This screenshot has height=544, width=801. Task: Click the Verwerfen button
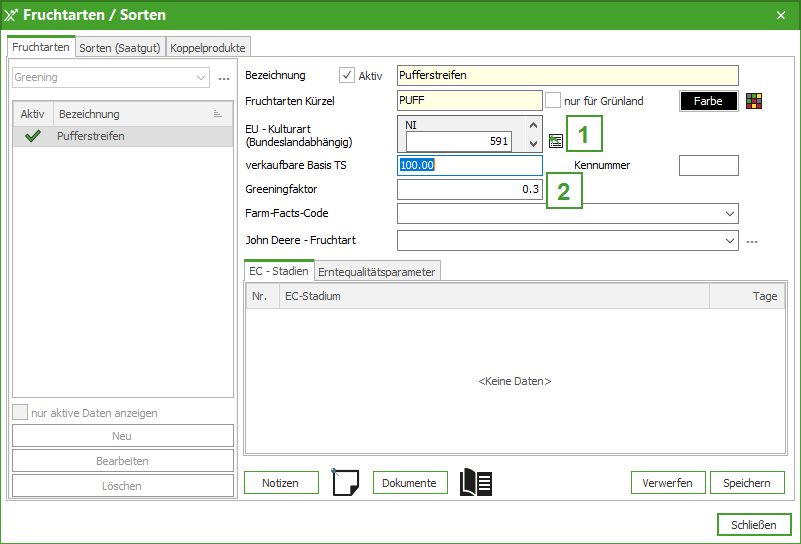(x=668, y=483)
